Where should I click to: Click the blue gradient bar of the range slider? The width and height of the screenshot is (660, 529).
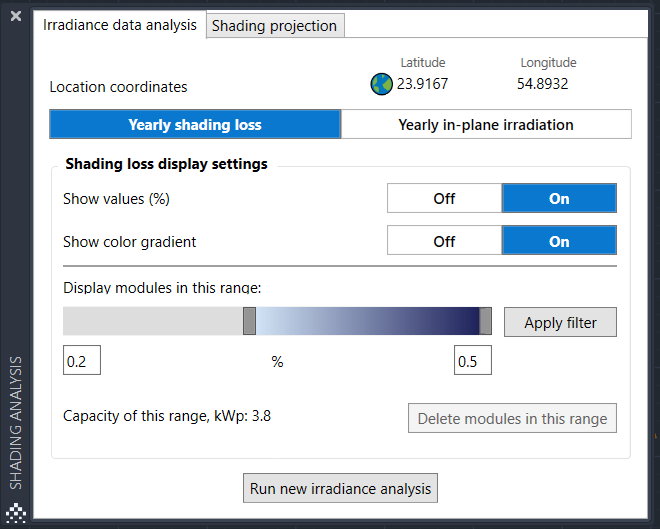pos(367,321)
